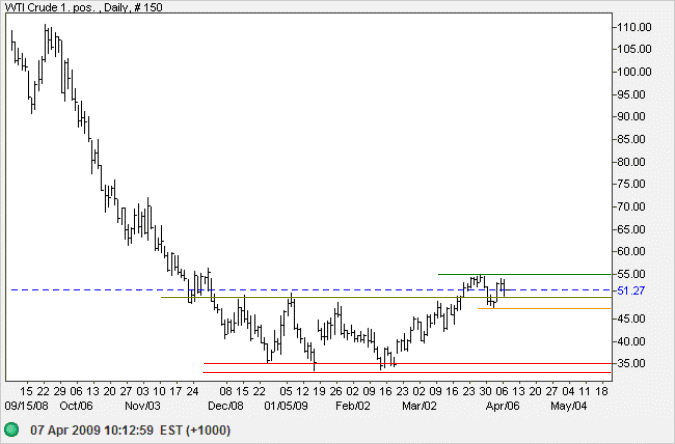
Task: Select the green resistance line near 55.00
Action: 524,274
